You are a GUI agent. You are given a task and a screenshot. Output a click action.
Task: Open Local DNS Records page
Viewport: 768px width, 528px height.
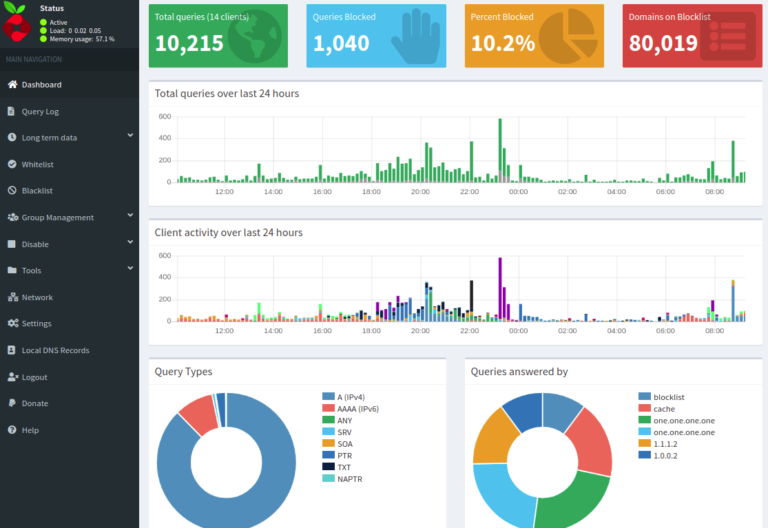point(55,350)
